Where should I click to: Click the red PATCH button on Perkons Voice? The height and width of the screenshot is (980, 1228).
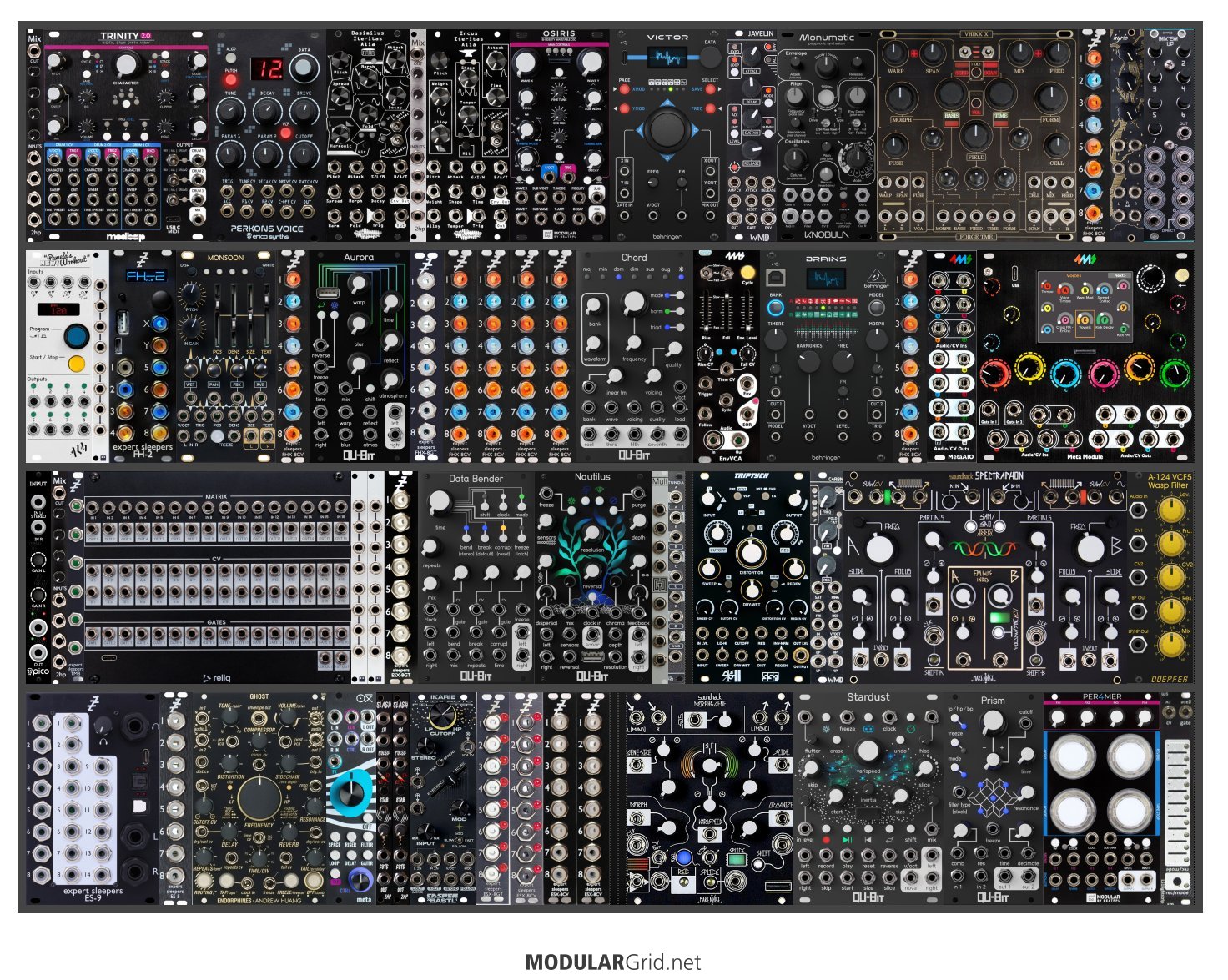[231, 80]
